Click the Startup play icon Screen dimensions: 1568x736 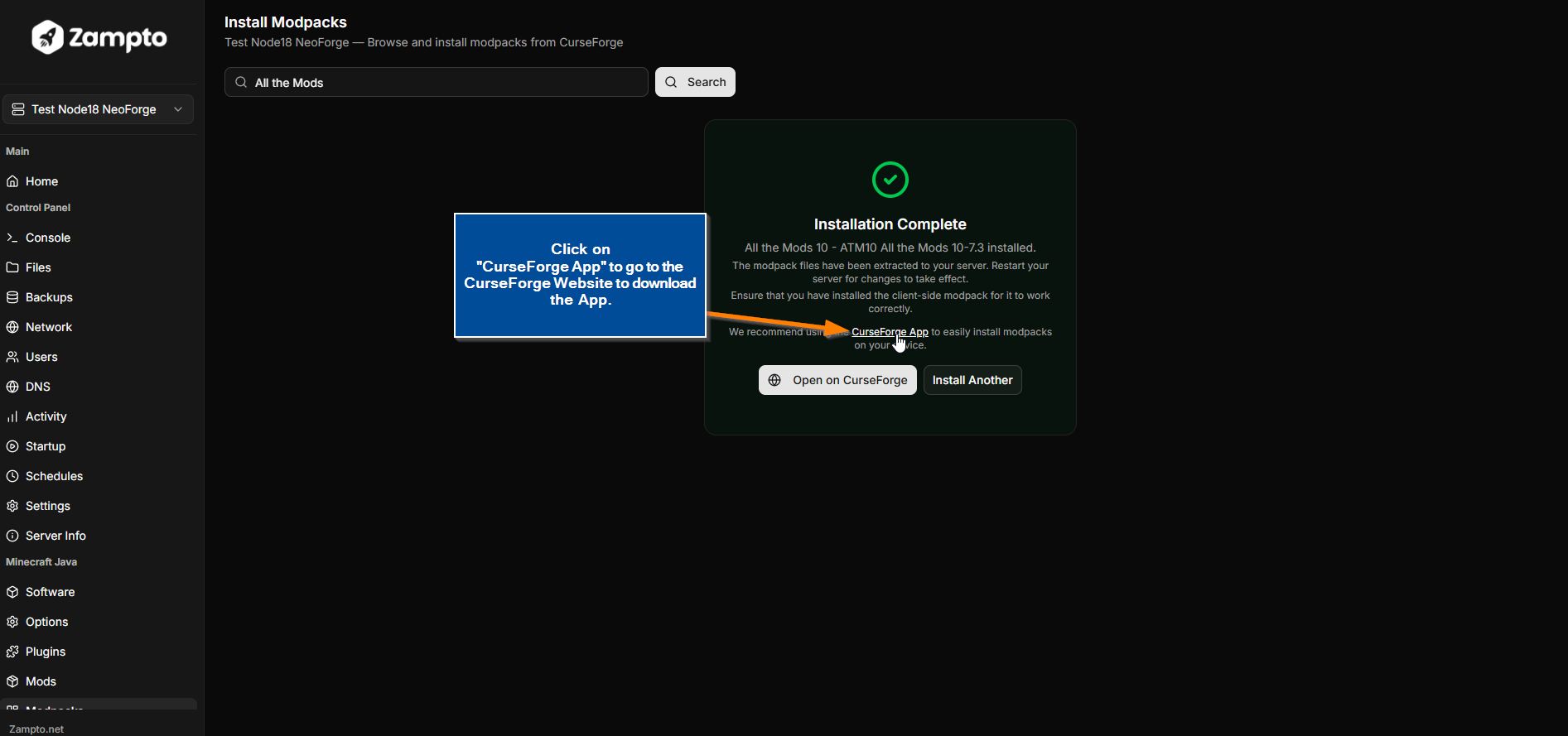12,446
